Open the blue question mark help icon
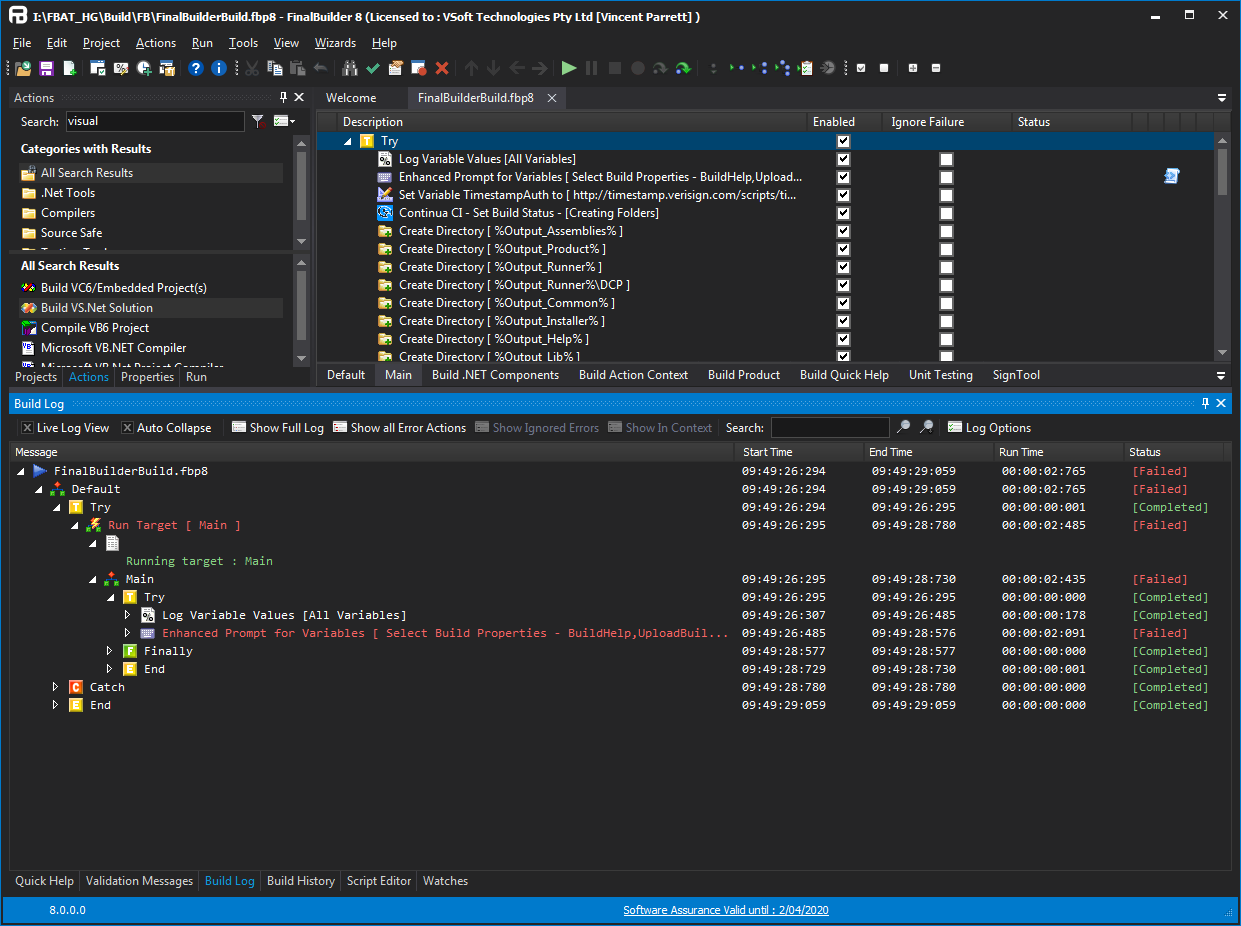The image size is (1241, 926). tap(196, 68)
